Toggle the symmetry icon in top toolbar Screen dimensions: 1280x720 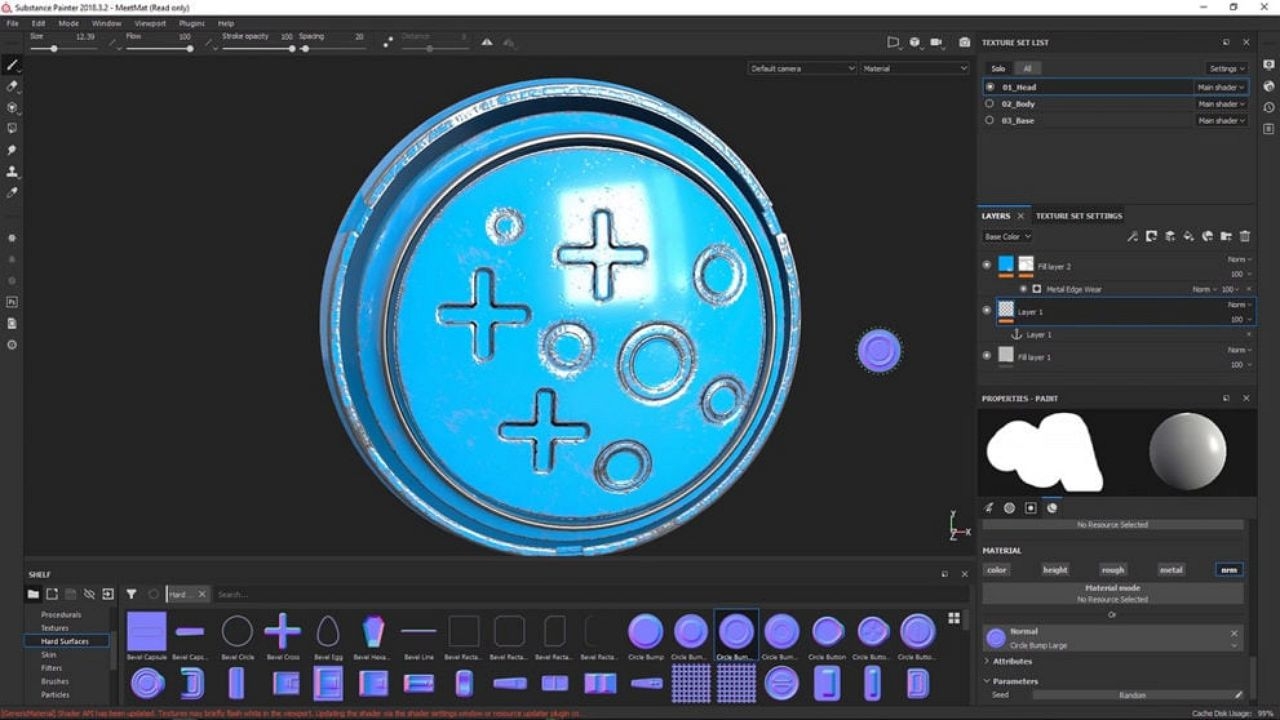click(487, 42)
